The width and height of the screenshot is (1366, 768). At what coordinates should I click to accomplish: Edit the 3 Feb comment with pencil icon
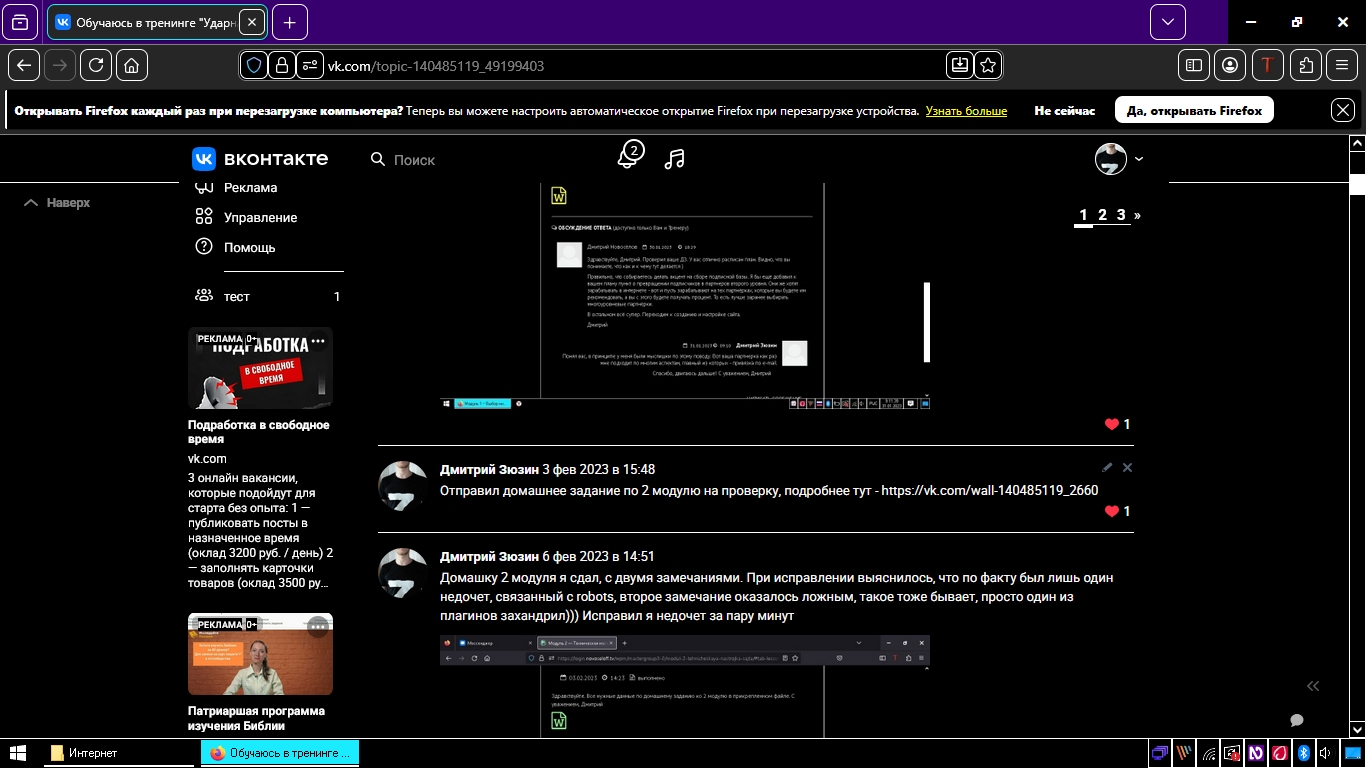[1107, 467]
